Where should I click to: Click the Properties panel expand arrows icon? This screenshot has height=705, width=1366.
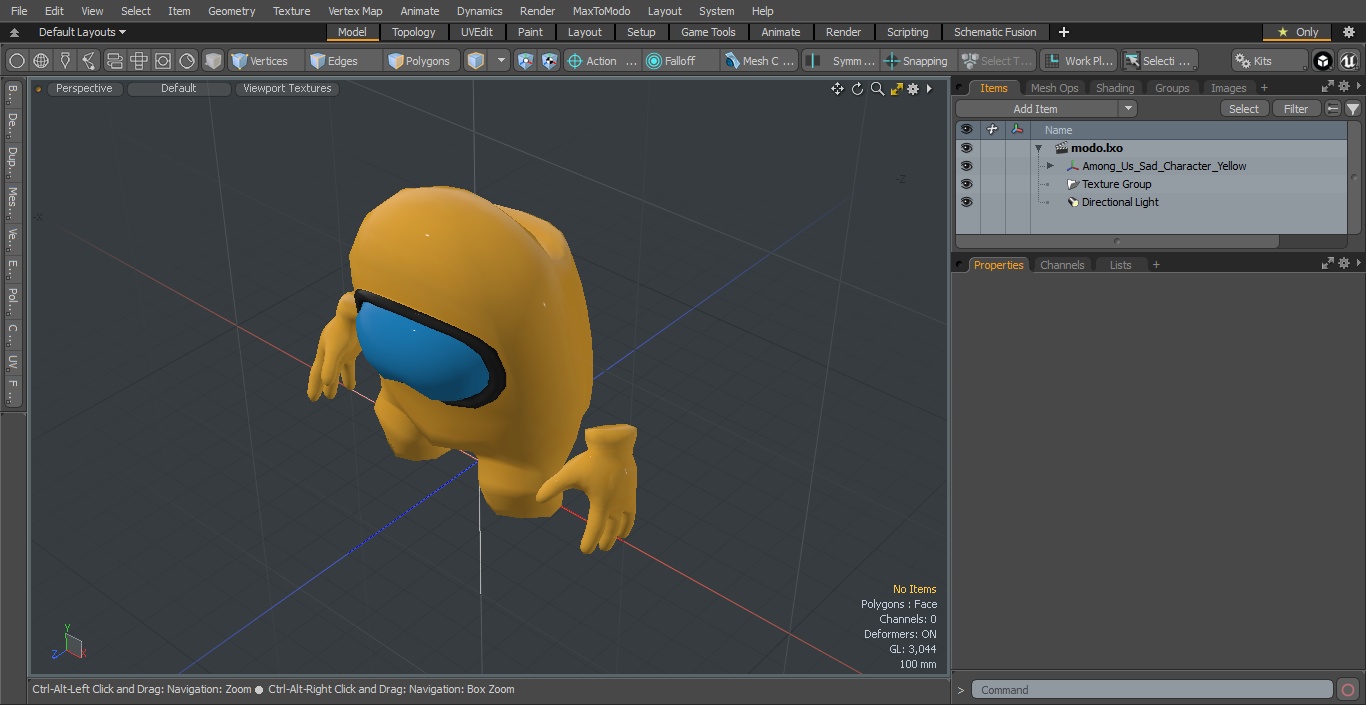(x=1328, y=264)
